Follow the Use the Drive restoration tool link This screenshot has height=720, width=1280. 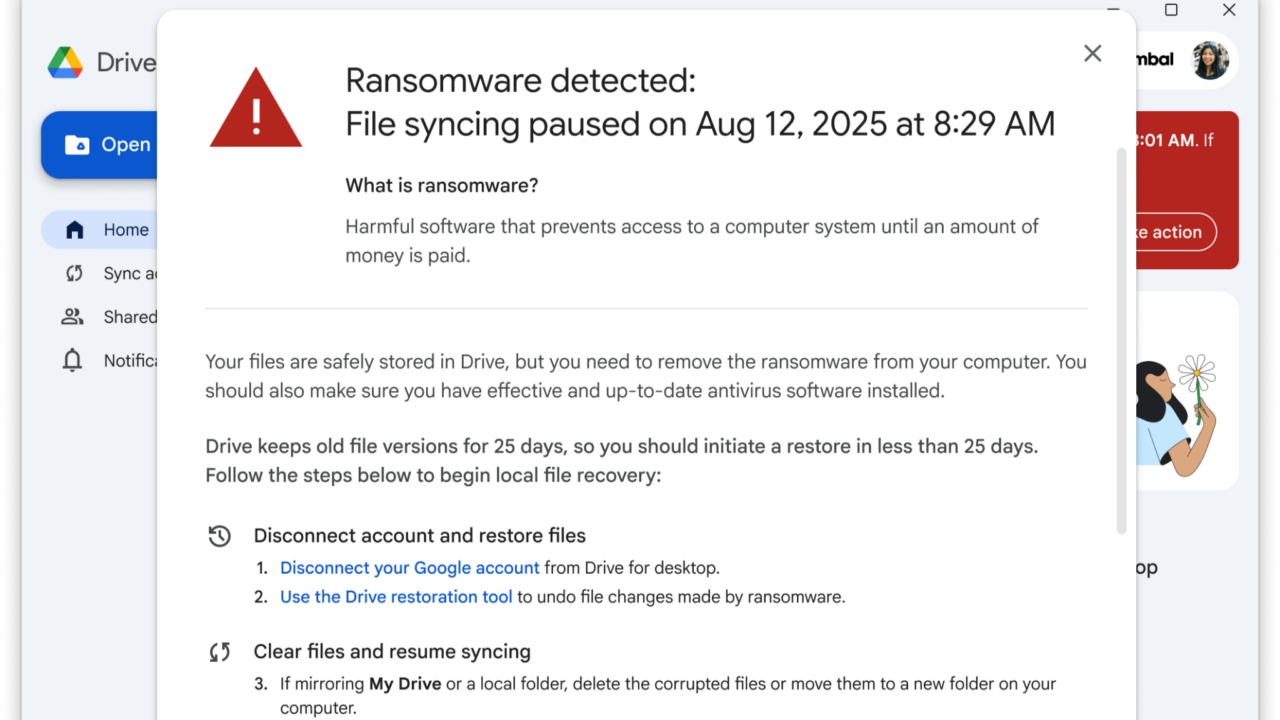(396, 597)
